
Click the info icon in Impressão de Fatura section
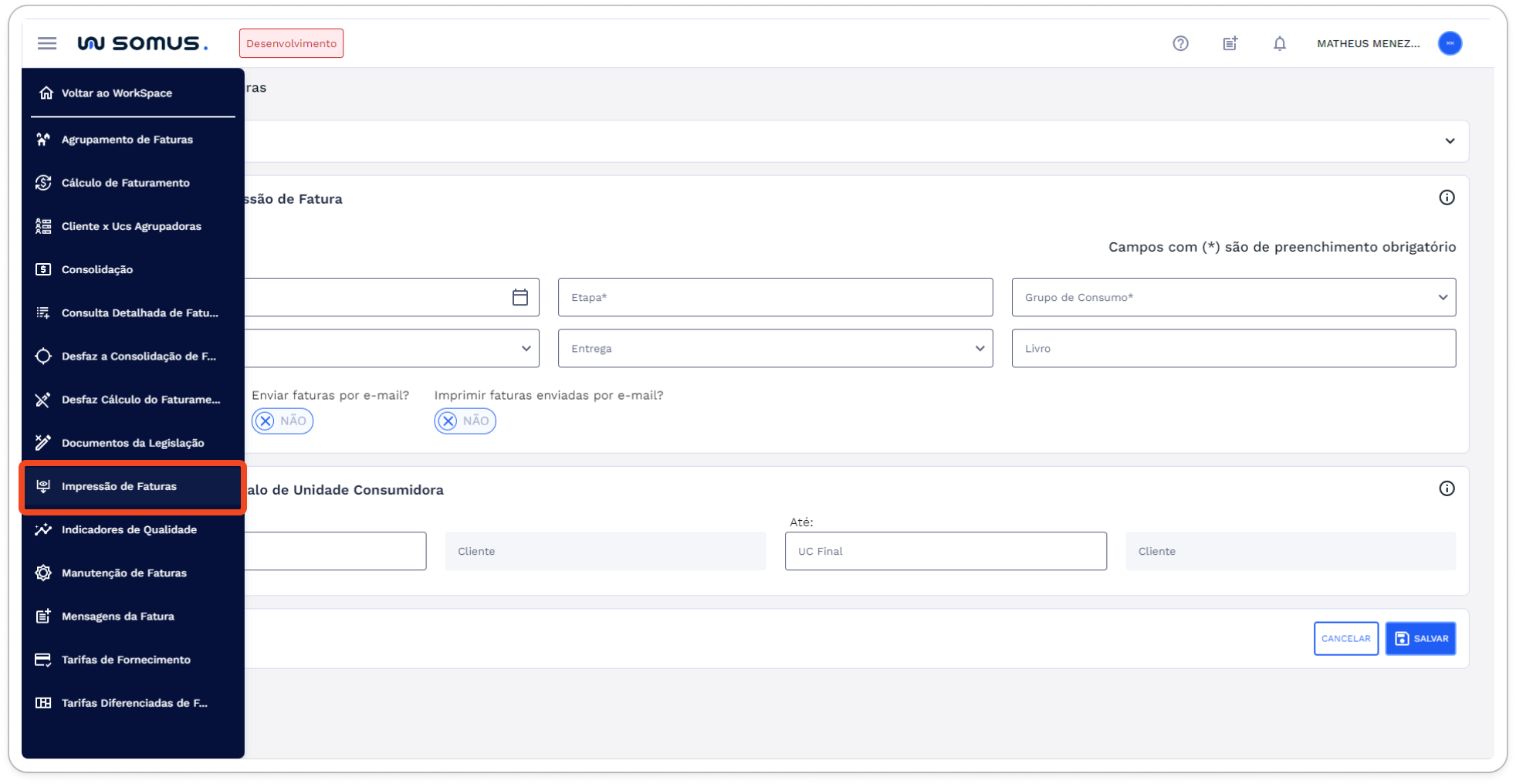click(1447, 198)
